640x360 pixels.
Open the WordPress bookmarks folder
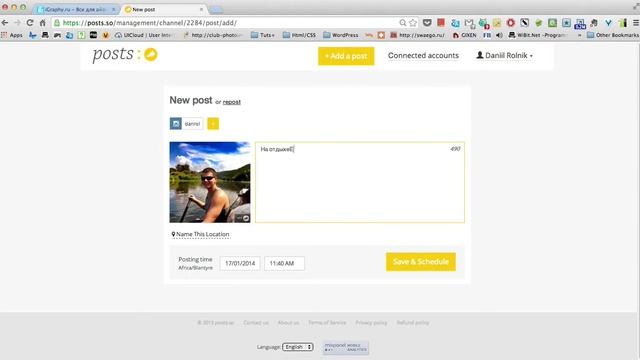341,35
